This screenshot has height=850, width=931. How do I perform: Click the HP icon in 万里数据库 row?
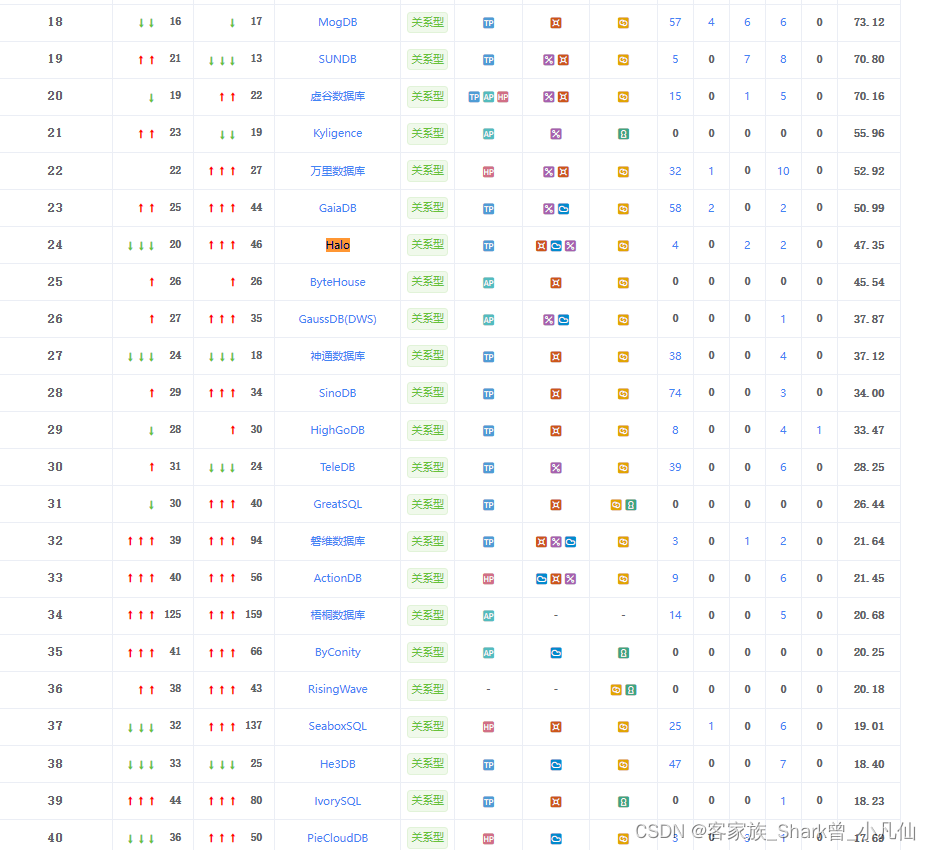489,172
